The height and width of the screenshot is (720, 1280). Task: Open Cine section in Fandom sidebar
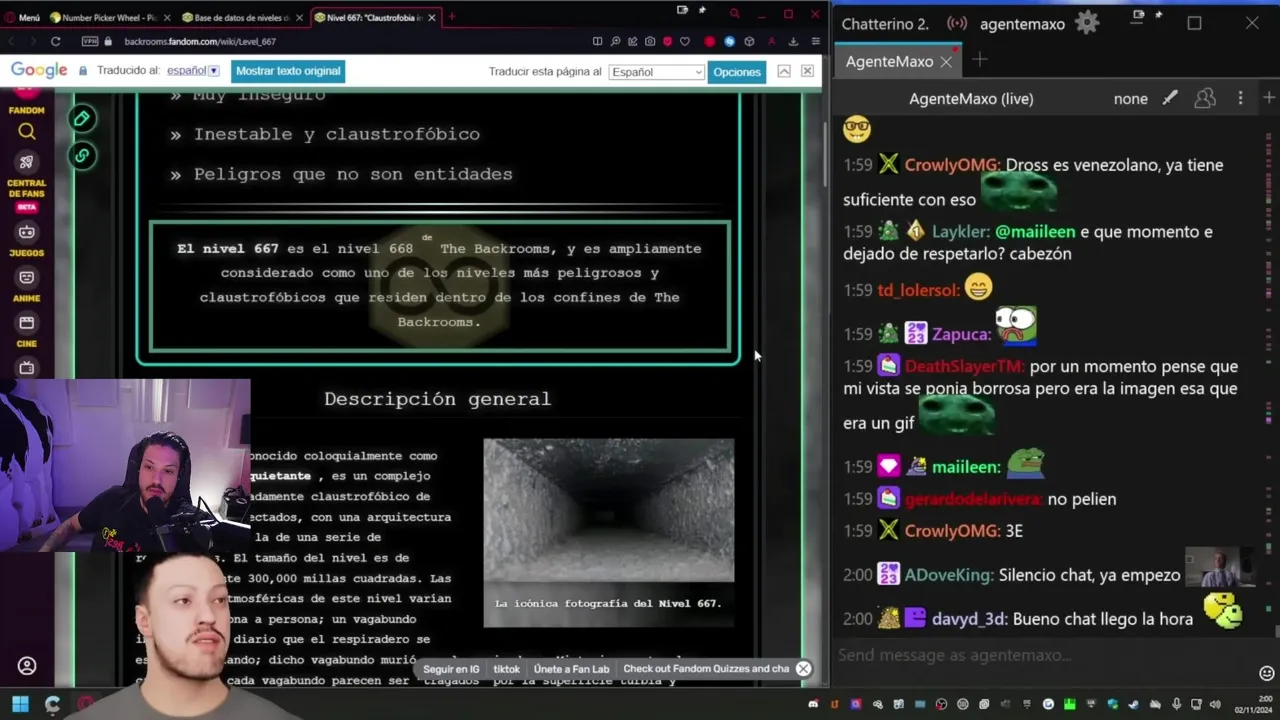tap(27, 331)
